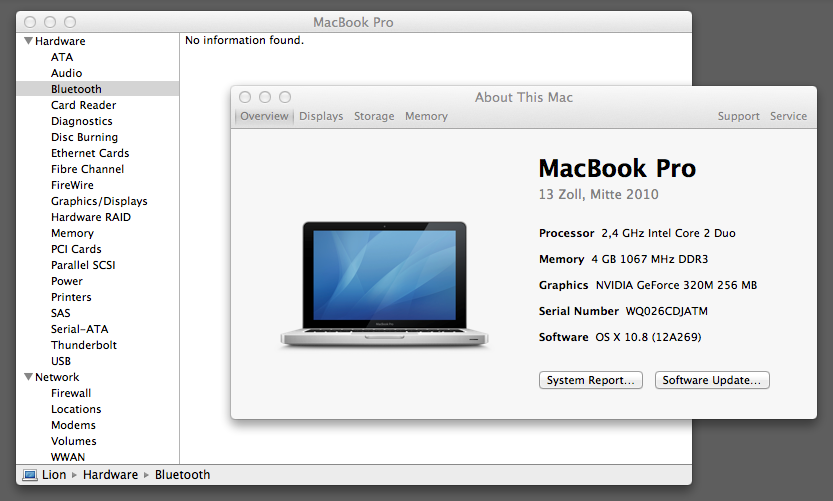
Task: Select Ethernet Cards in the sidebar
Action: coord(90,153)
